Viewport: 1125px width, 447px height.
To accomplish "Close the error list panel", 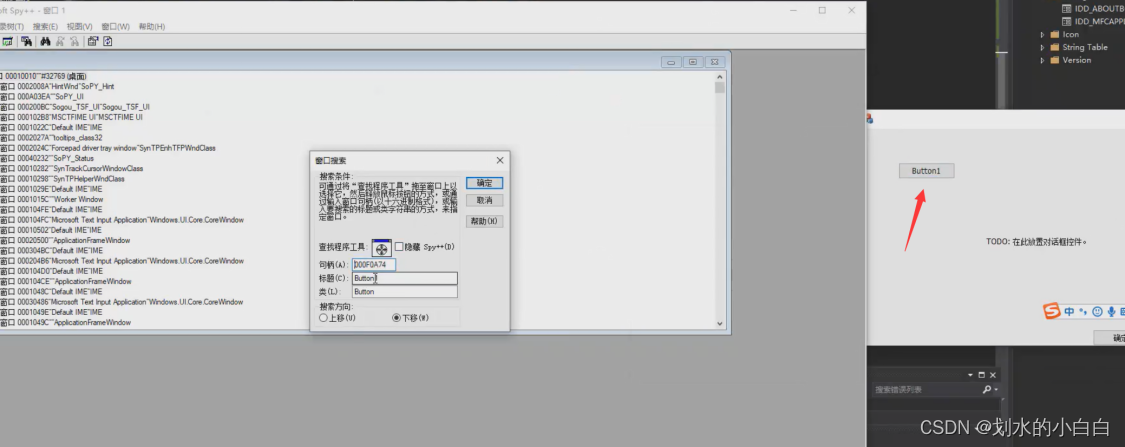I will pos(993,375).
